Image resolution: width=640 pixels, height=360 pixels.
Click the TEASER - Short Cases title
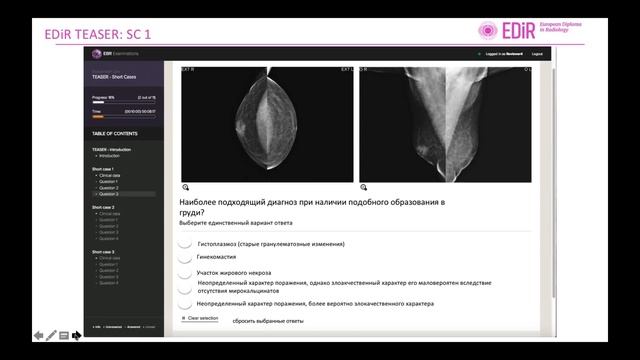[114, 77]
